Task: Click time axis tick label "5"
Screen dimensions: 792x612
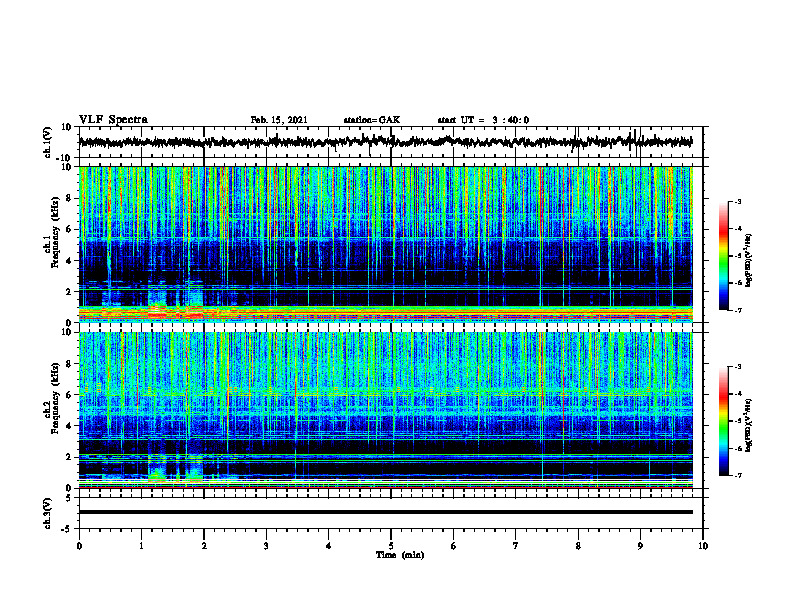Action: coord(391,546)
